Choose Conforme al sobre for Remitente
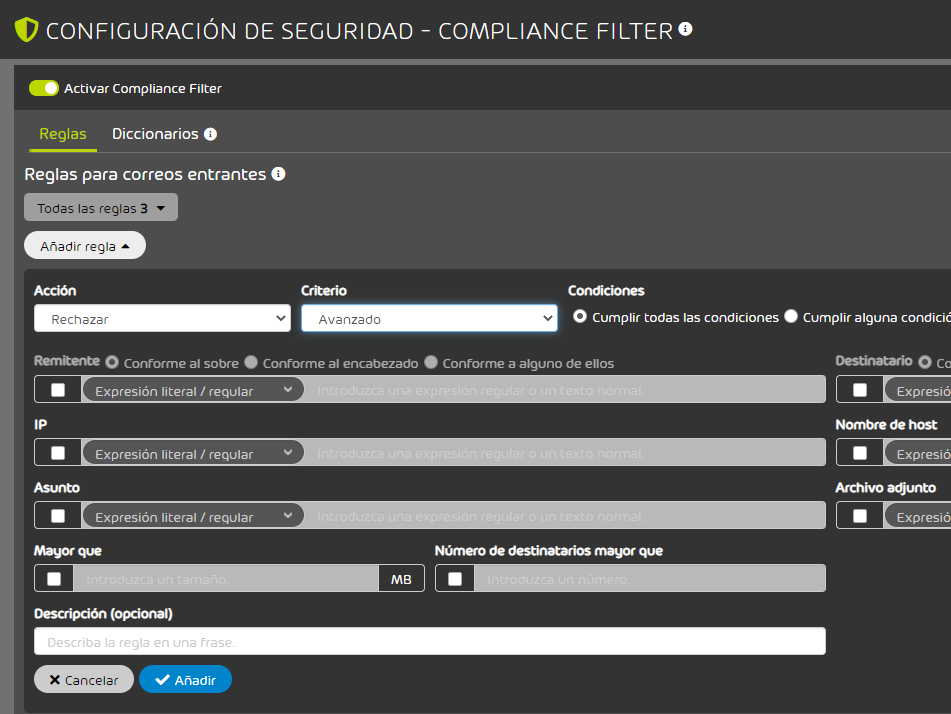 coord(112,363)
